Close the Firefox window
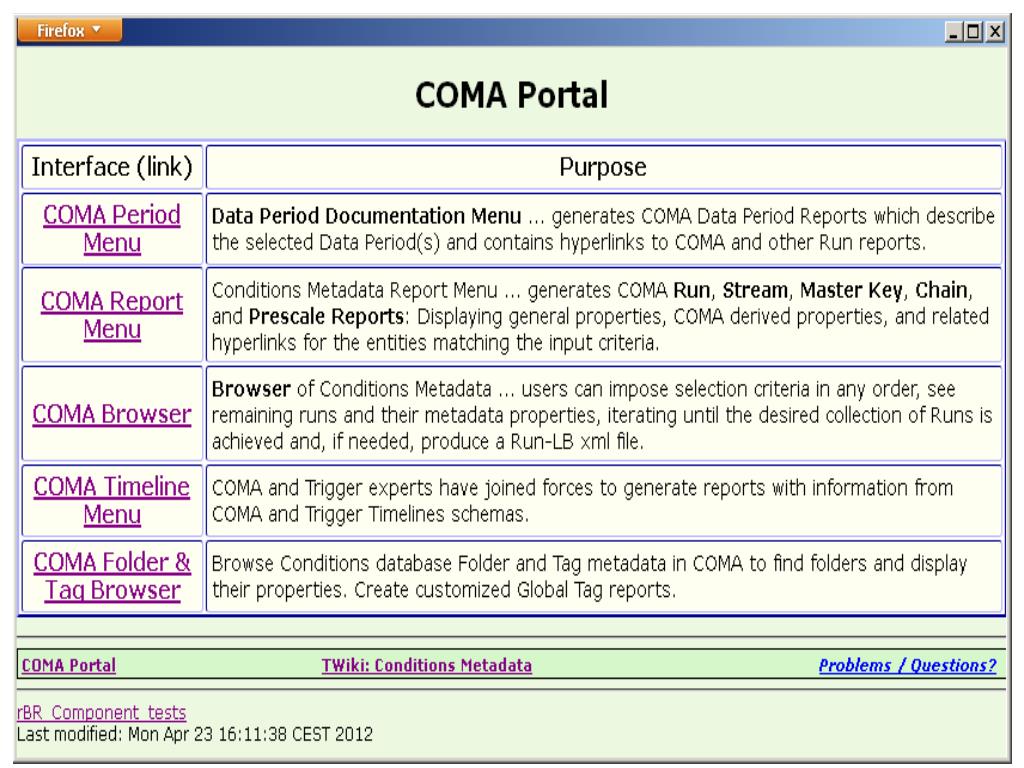 pos(995,31)
